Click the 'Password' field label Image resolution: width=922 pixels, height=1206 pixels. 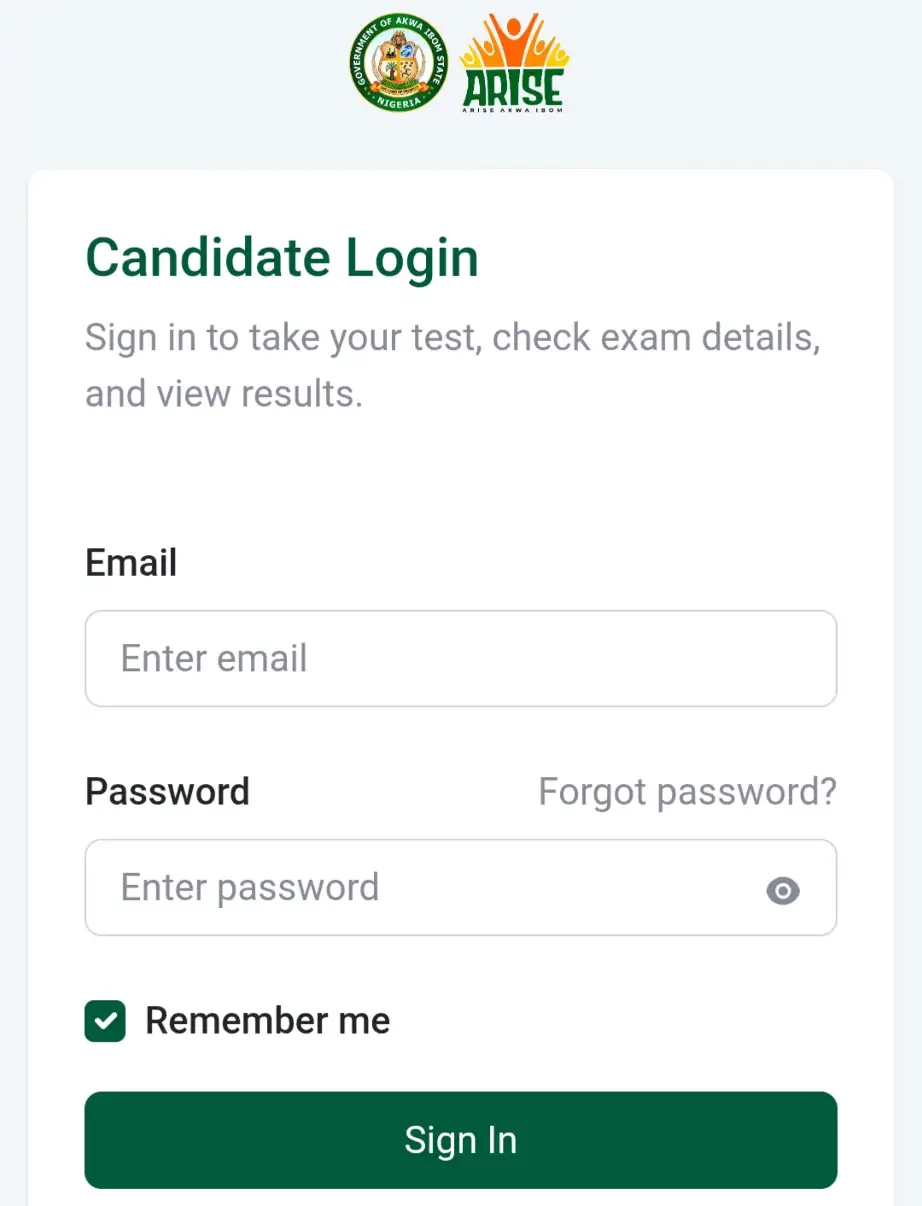point(167,792)
